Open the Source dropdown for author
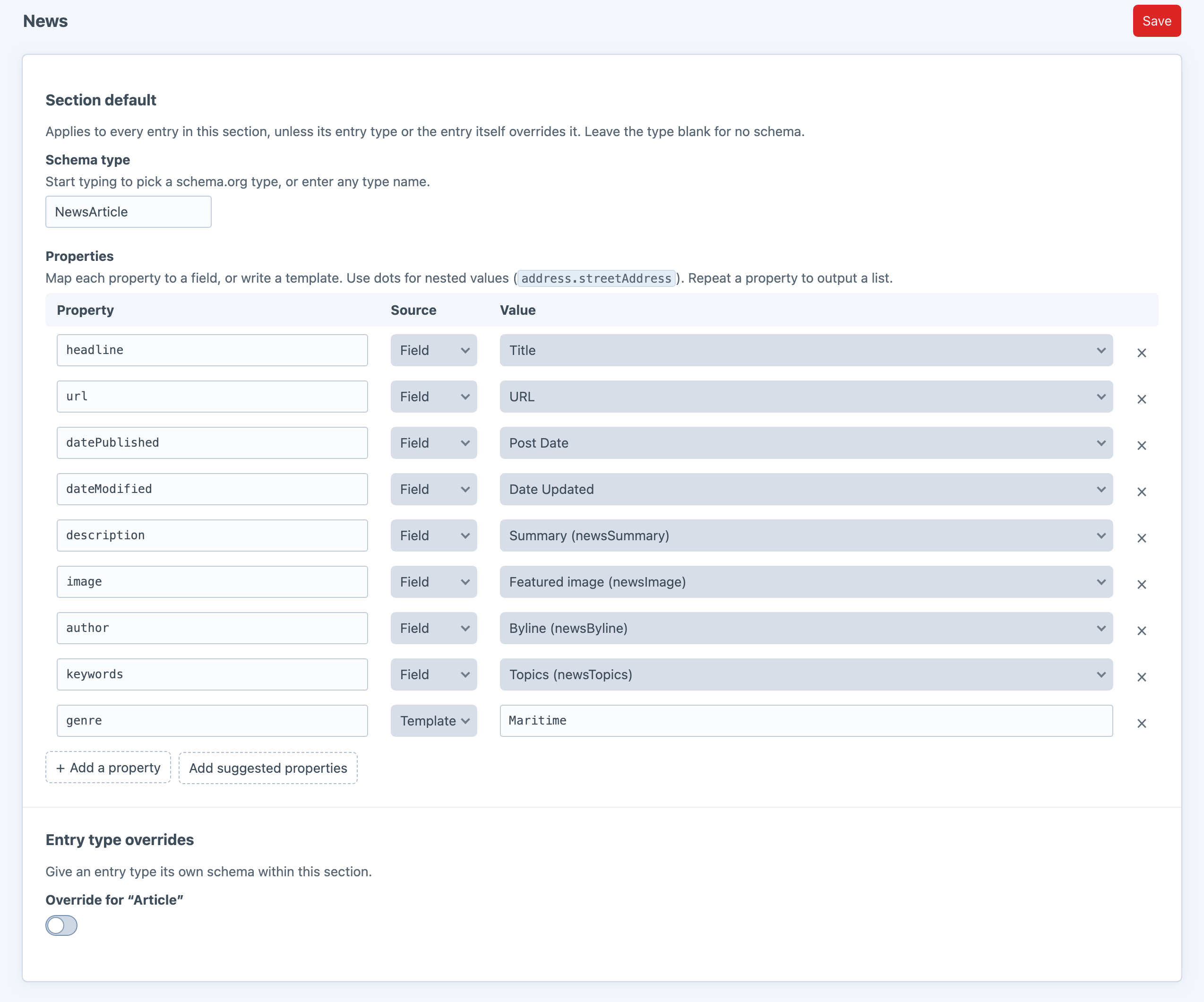 click(x=433, y=628)
